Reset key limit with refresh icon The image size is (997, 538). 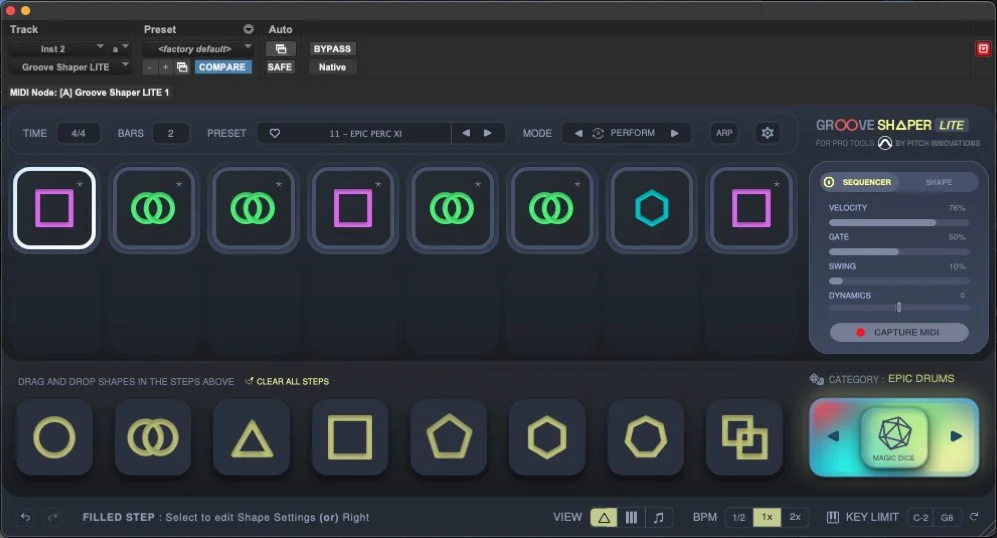974,517
